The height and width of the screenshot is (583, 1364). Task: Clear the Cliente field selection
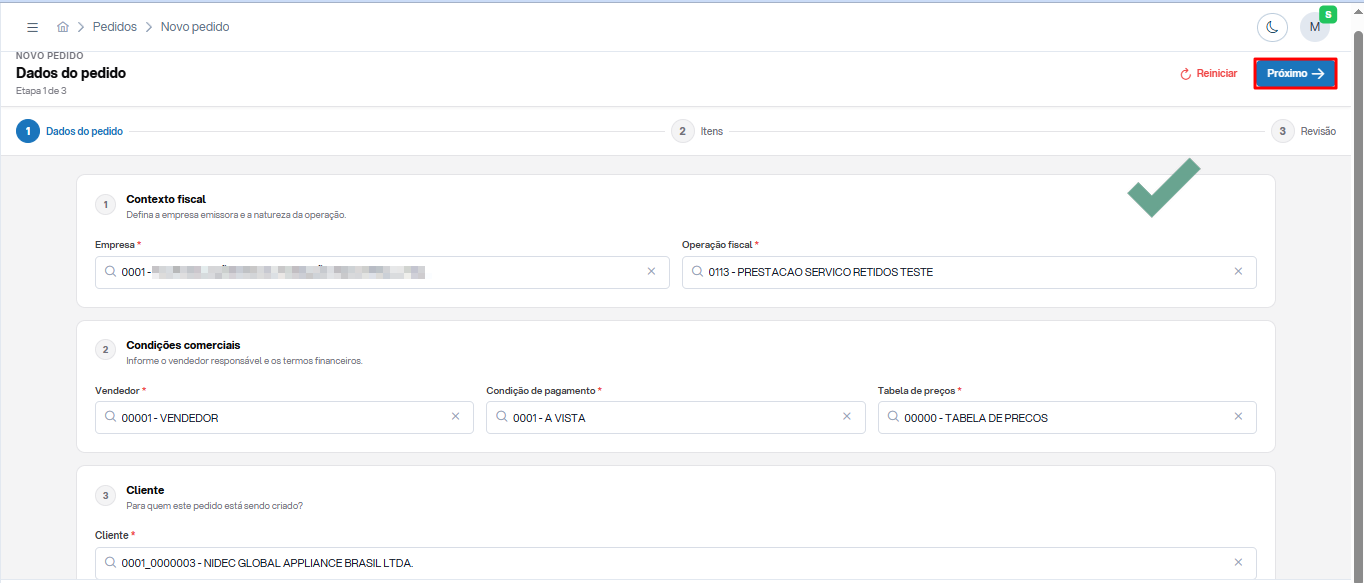tap(1238, 562)
